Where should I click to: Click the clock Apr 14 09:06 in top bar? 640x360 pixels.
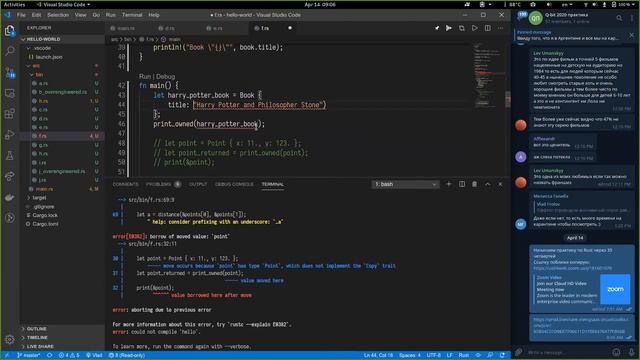(x=320, y=4)
